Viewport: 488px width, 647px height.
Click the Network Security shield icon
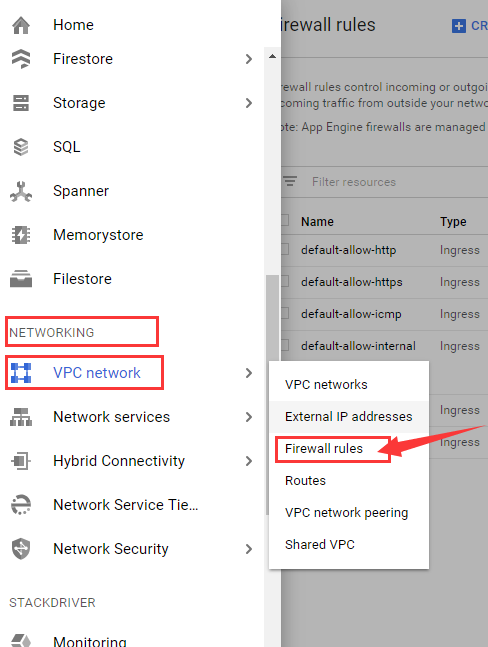click(21, 549)
